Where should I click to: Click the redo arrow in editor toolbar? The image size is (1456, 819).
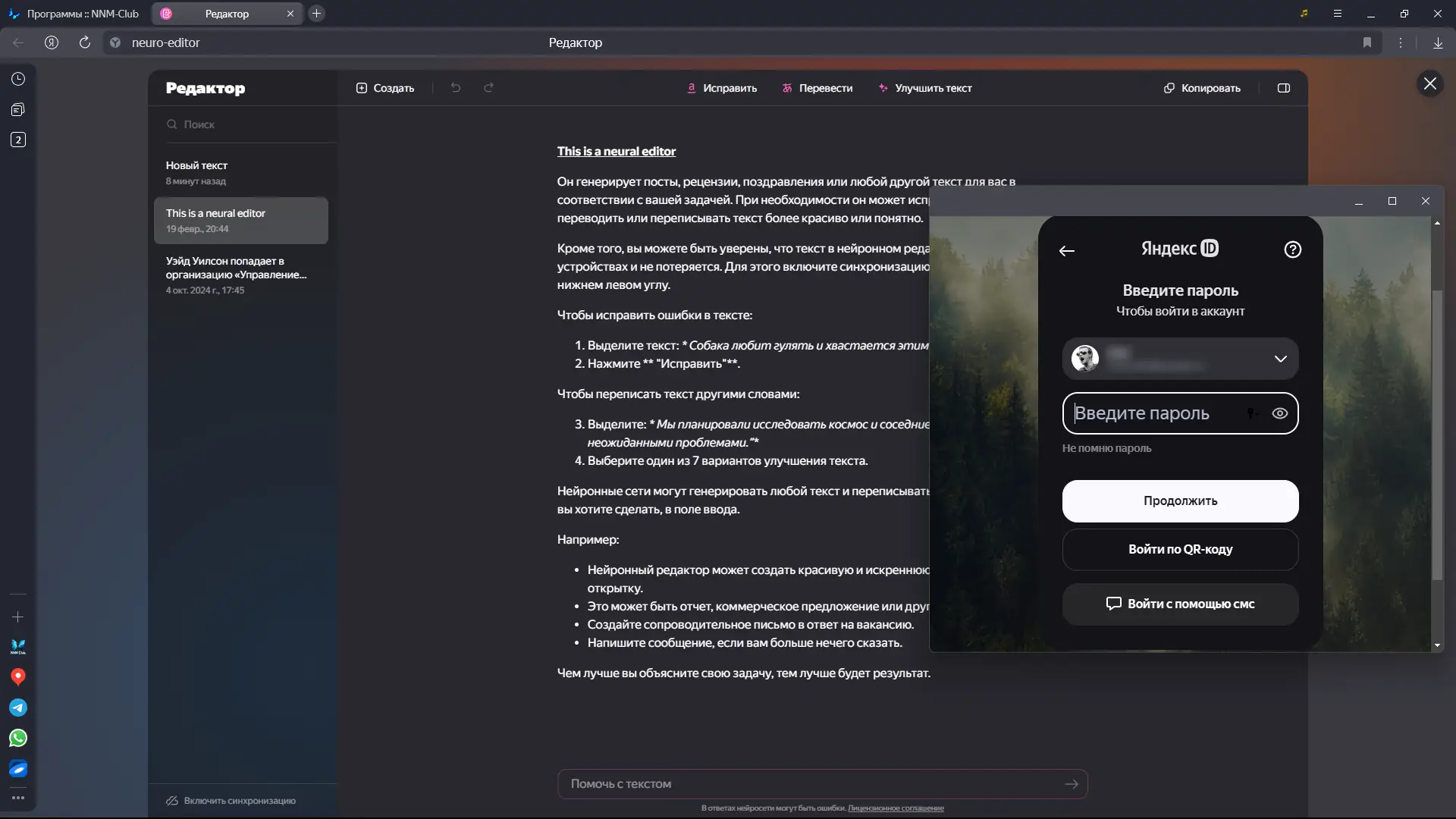click(489, 88)
